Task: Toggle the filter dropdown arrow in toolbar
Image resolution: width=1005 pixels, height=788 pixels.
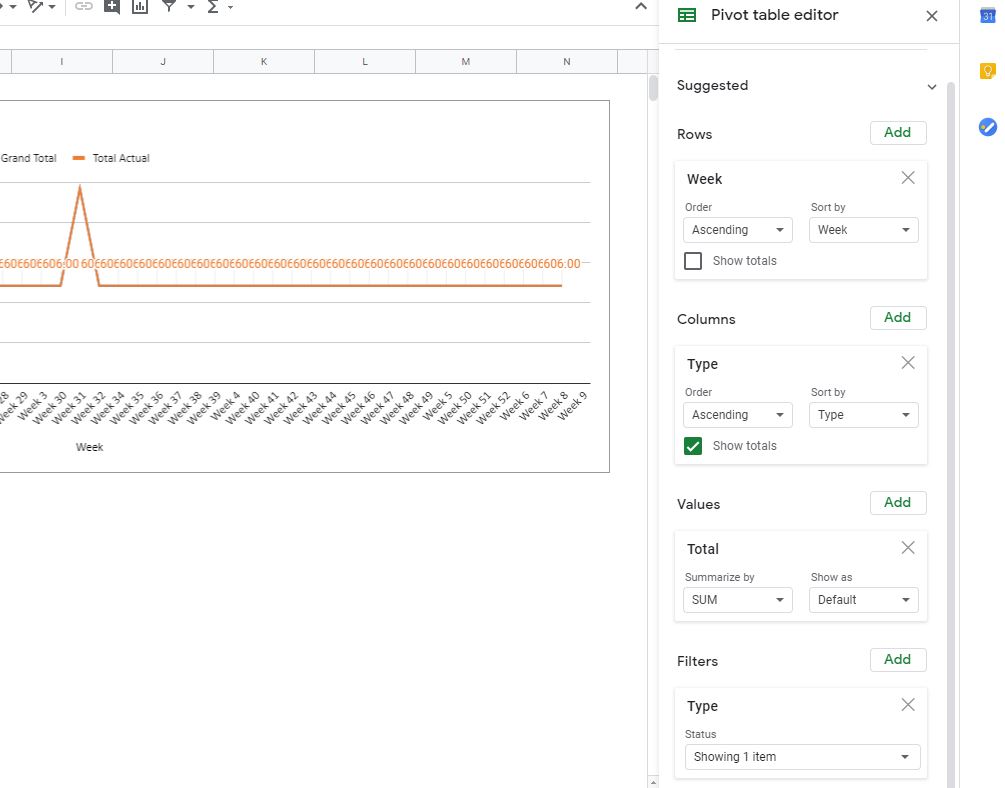Action: pyautogui.click(x=190, y=7)
